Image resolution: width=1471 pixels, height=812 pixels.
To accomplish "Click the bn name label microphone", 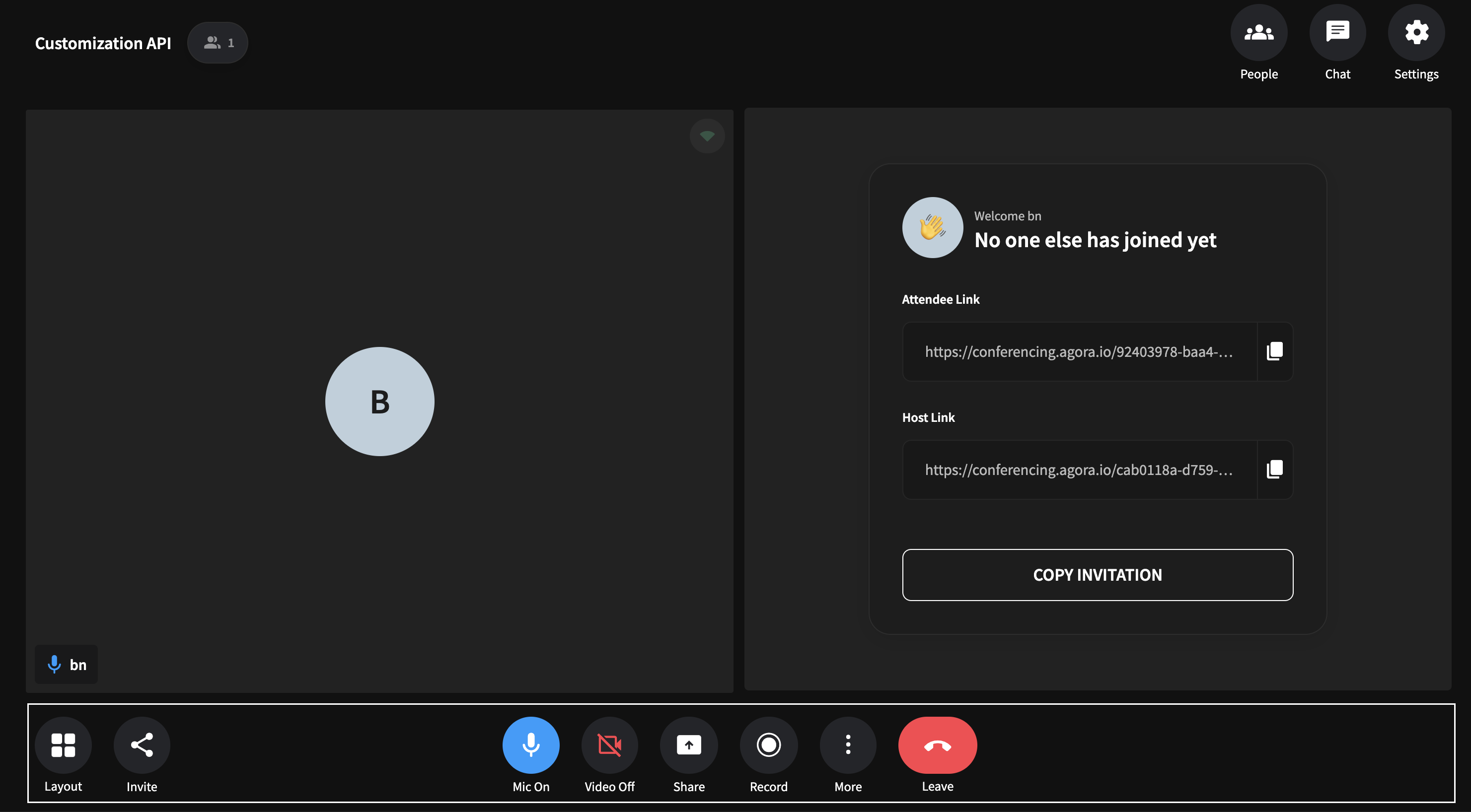I will coord(54,664).
